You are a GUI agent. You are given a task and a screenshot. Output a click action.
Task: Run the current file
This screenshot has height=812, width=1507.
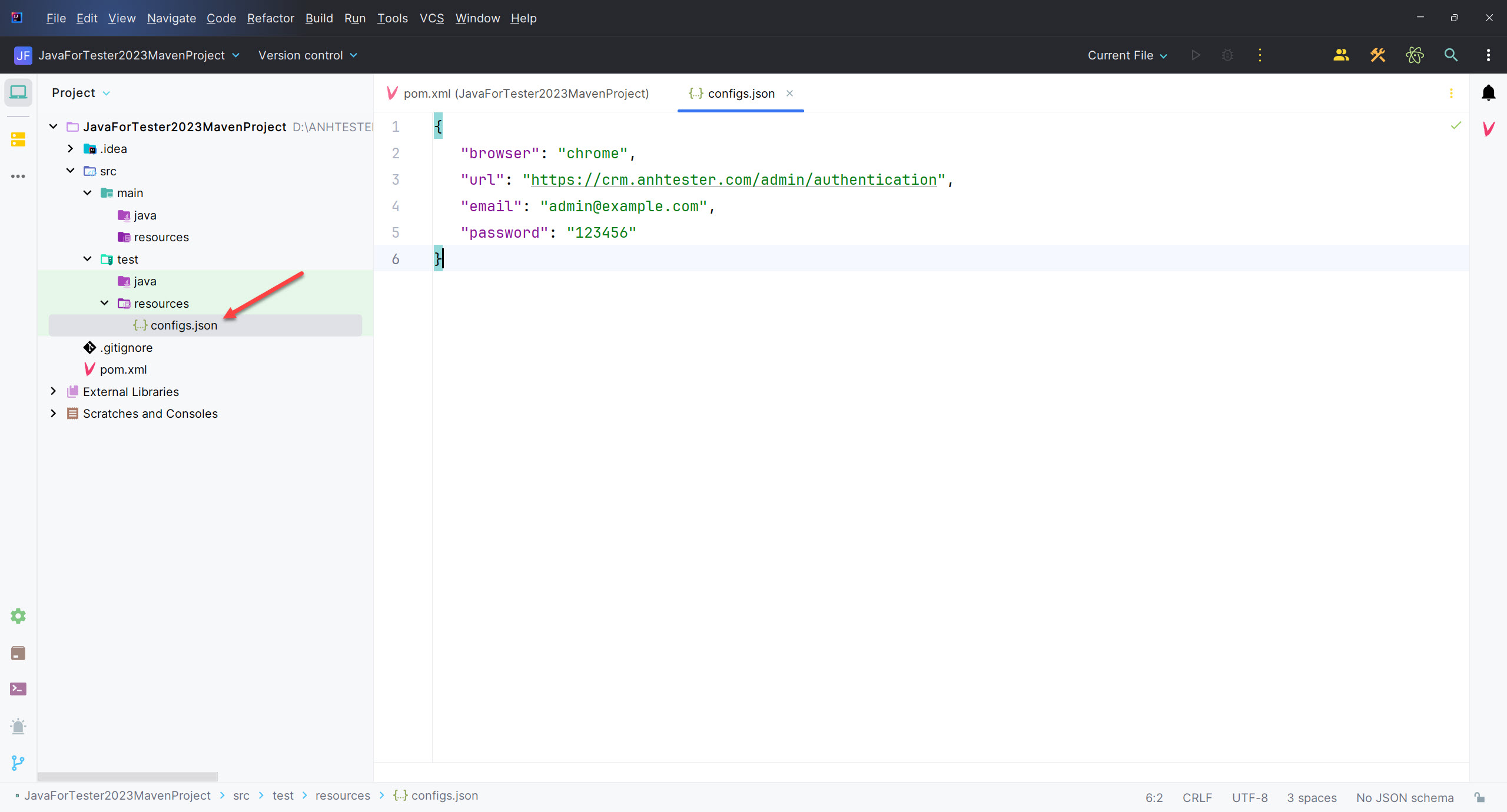tap(1196, 55)
